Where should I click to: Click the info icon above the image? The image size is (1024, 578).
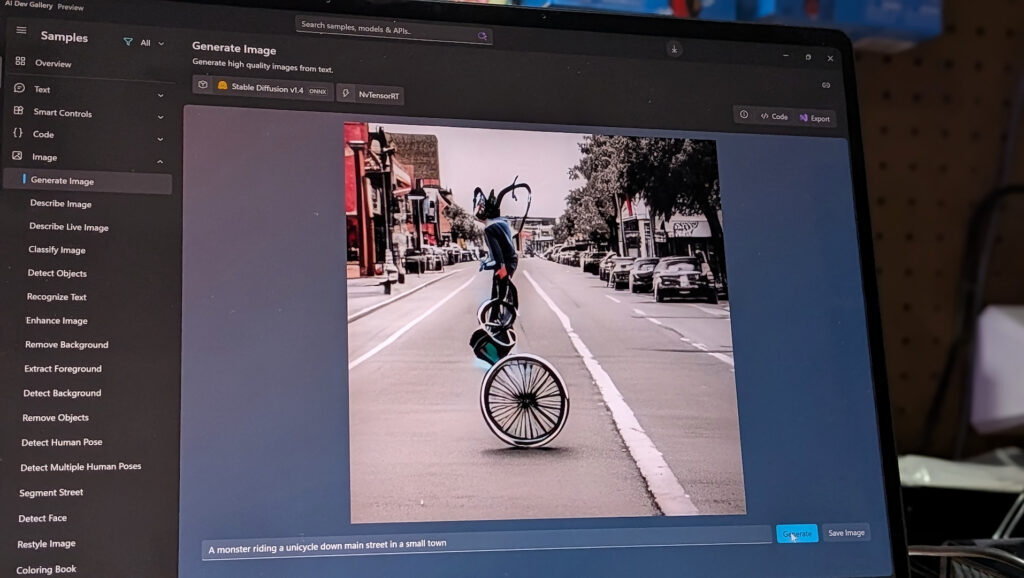744,114
